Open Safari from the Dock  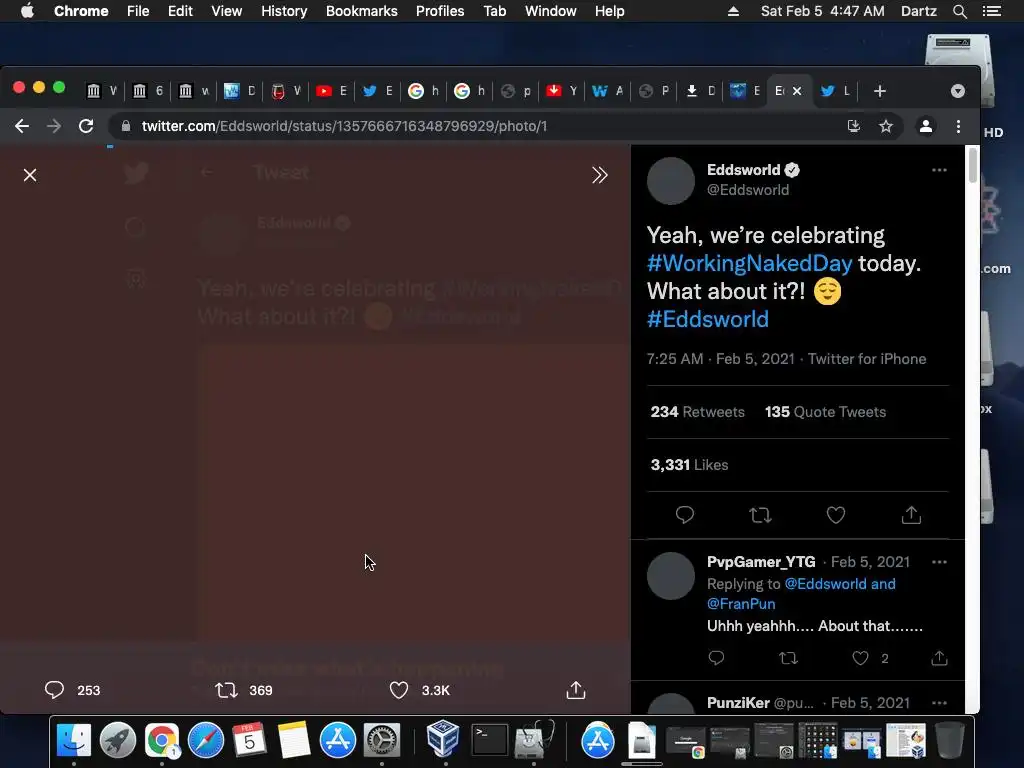[x=206, y=741]
